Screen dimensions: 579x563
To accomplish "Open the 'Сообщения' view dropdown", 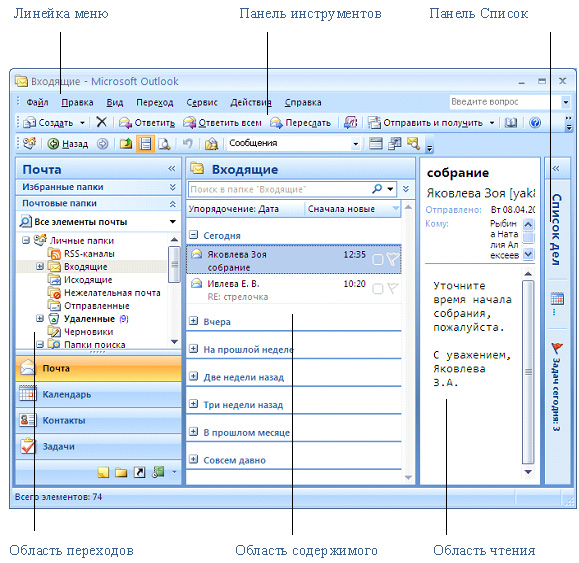I will coord(355,144).
